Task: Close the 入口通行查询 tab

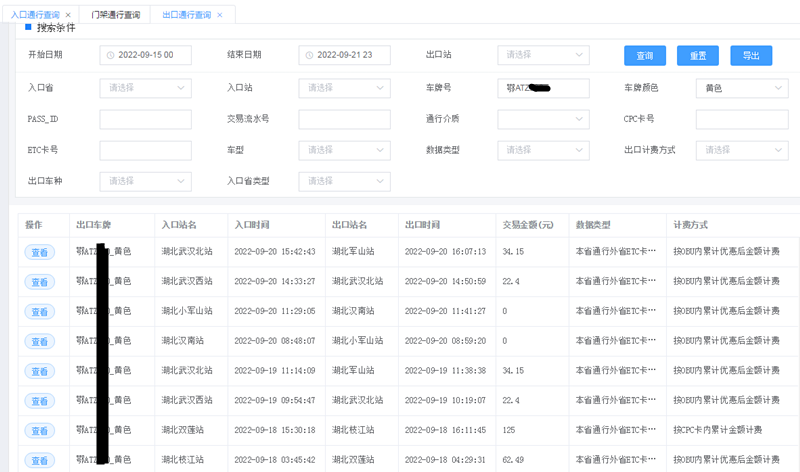Action: pyautogui.click(x=68, y=15)
